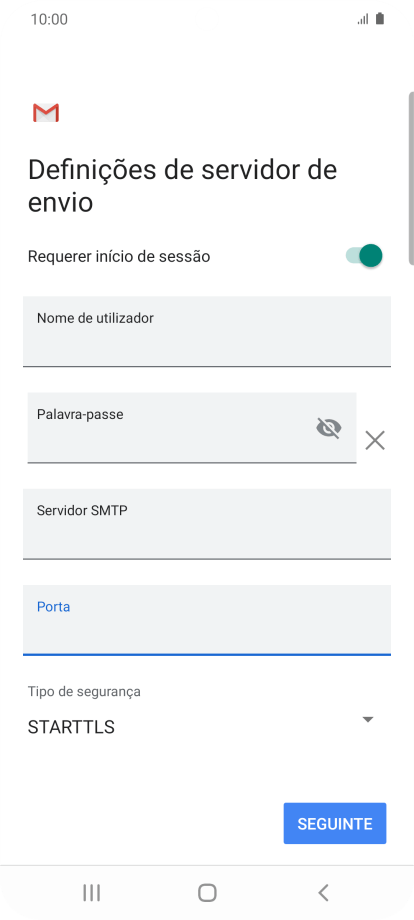
Task: Tap the clock showing 10:00
Action: tap(49, 19)
